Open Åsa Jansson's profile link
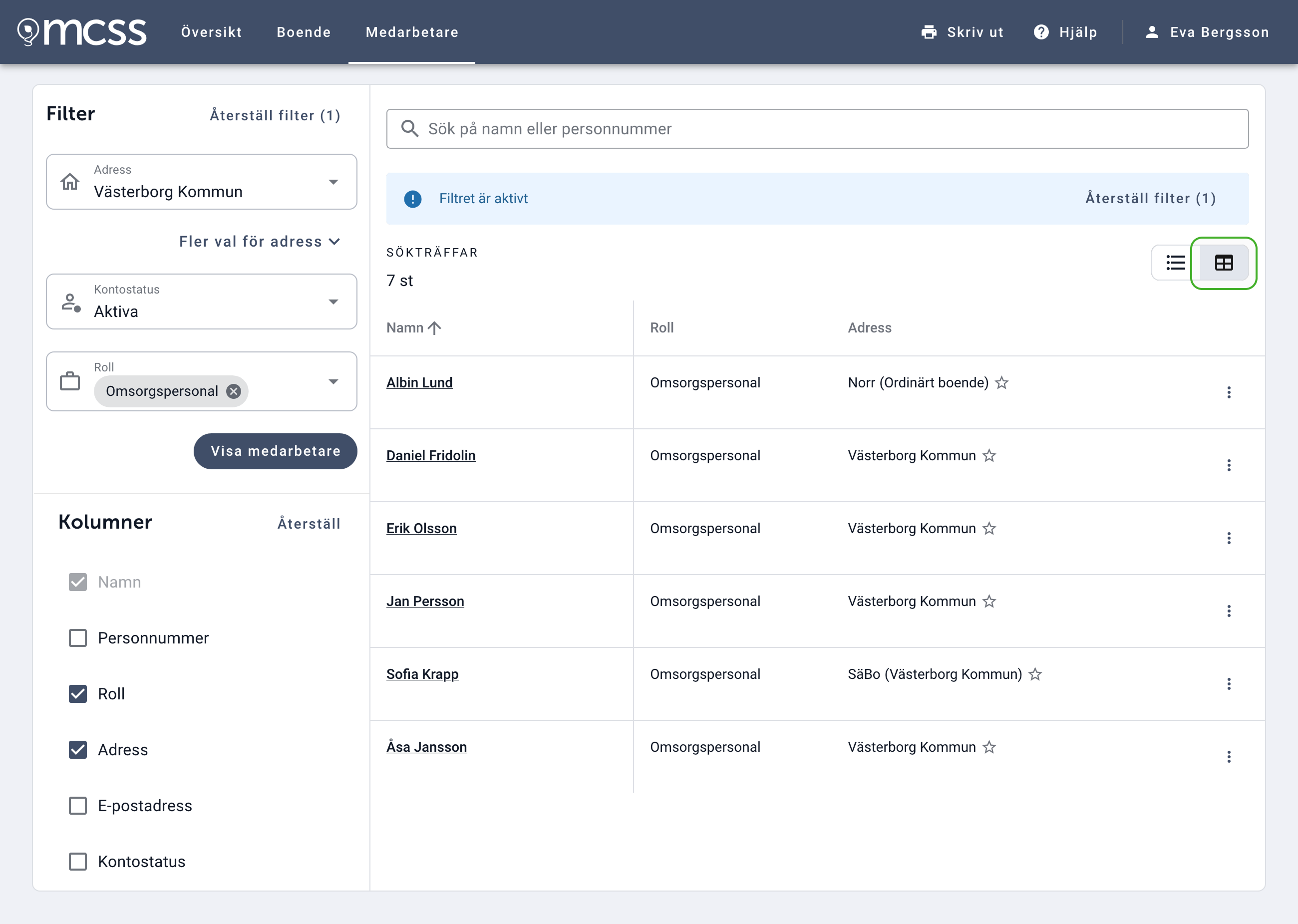This screenshot has height=924, width=1298. [427, 747]
